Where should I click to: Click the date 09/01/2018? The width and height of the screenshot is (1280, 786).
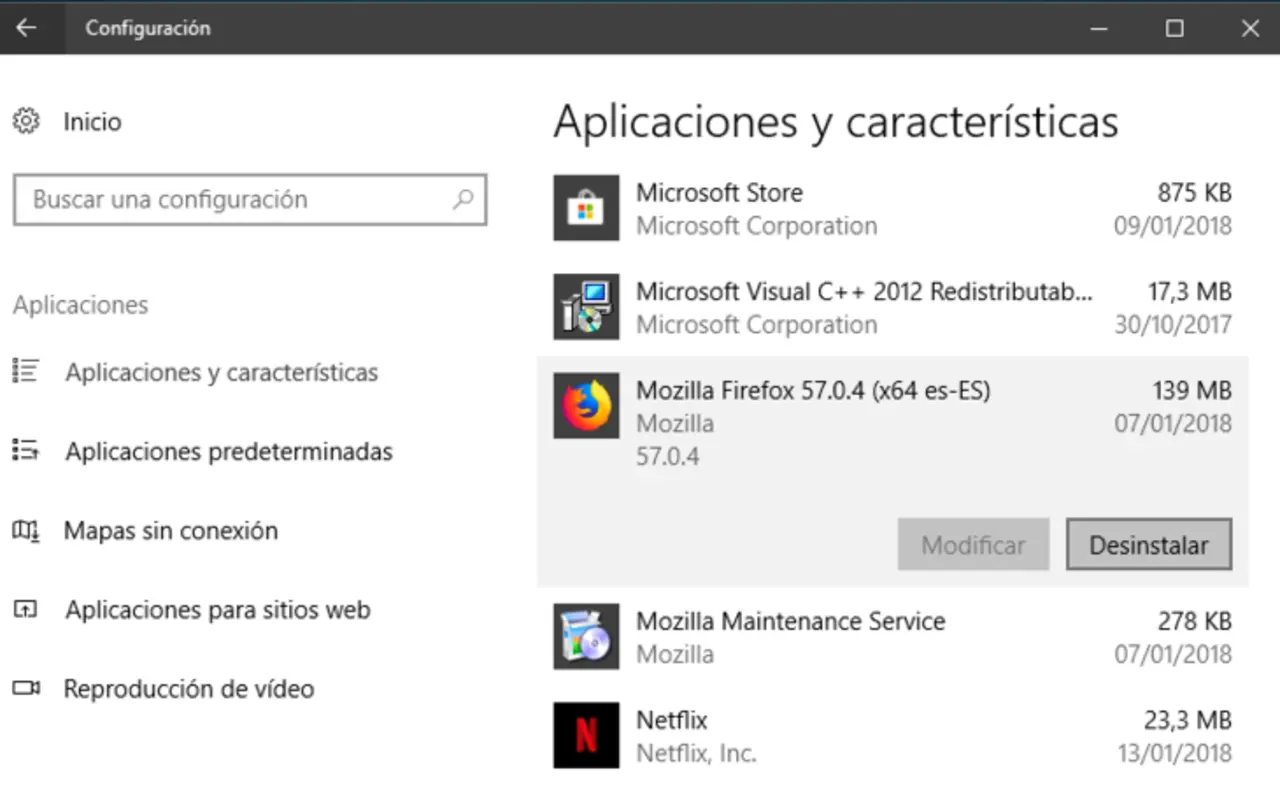pos(1173,226)
